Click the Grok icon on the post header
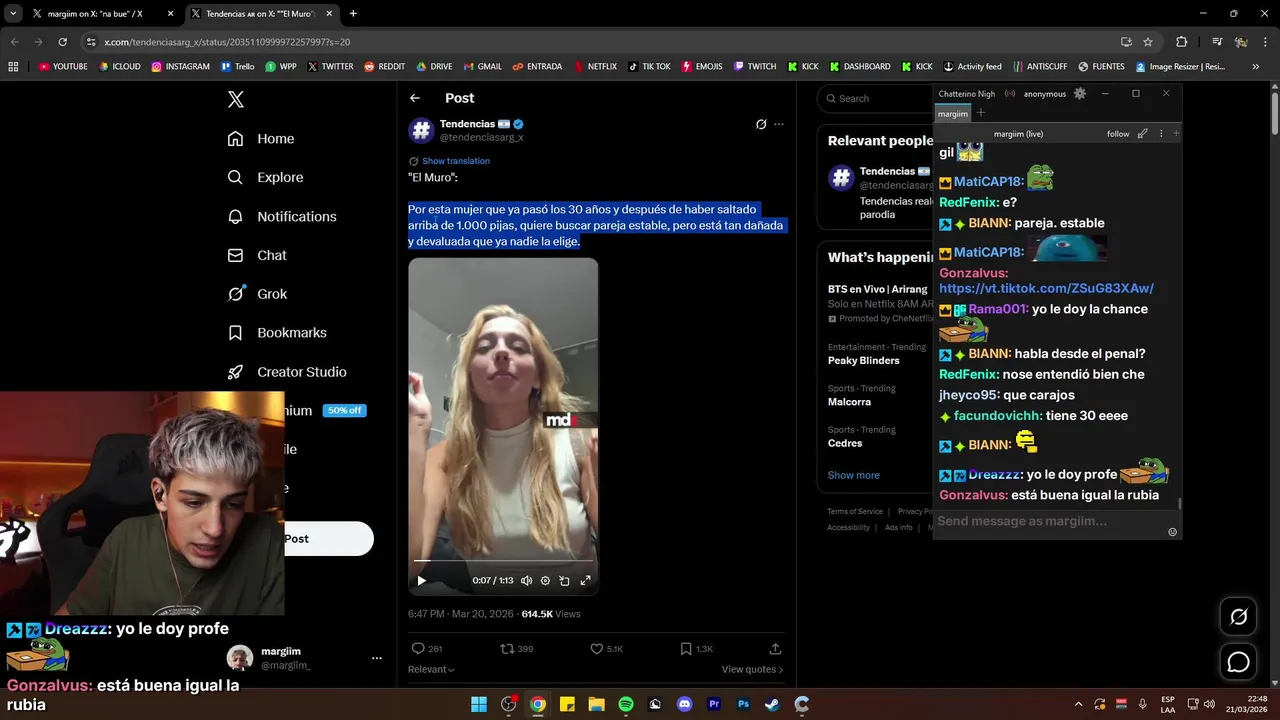The image size is (1280, 720). pyautogui.click(x=761, y=124)
